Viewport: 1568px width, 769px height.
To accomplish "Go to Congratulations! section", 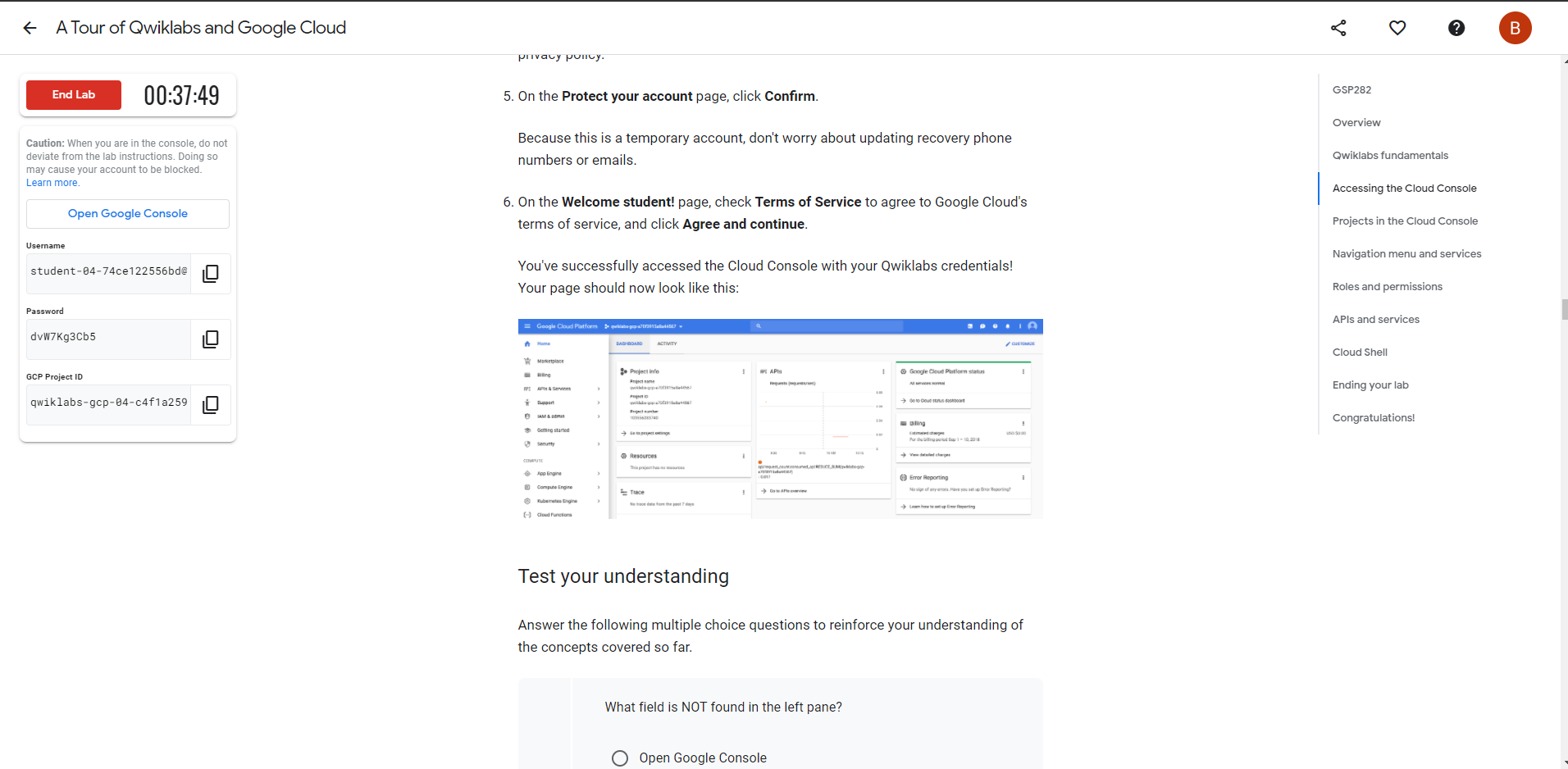I will coord(1374,418).
